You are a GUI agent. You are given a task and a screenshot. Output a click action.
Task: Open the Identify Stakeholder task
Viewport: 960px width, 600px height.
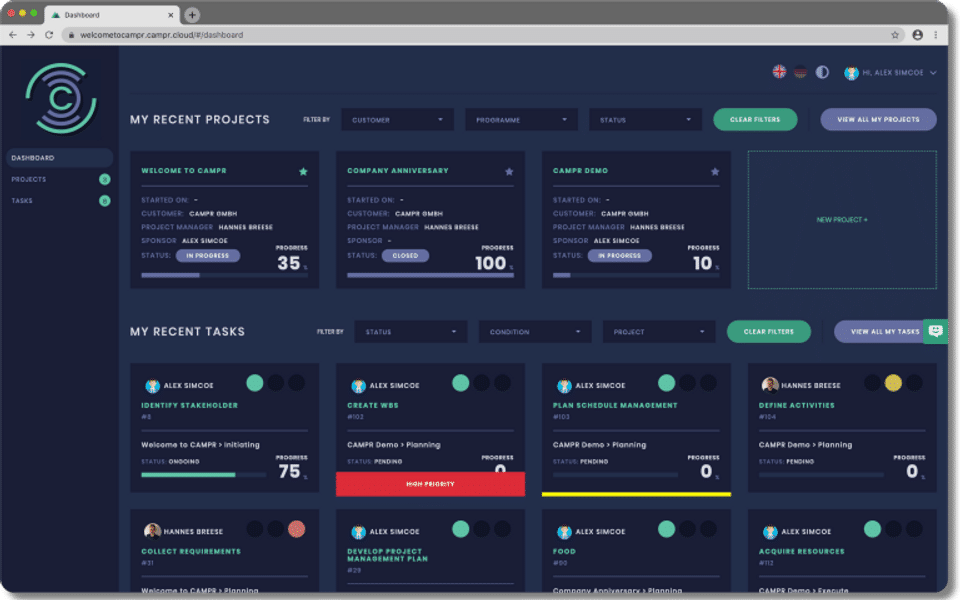189,405
